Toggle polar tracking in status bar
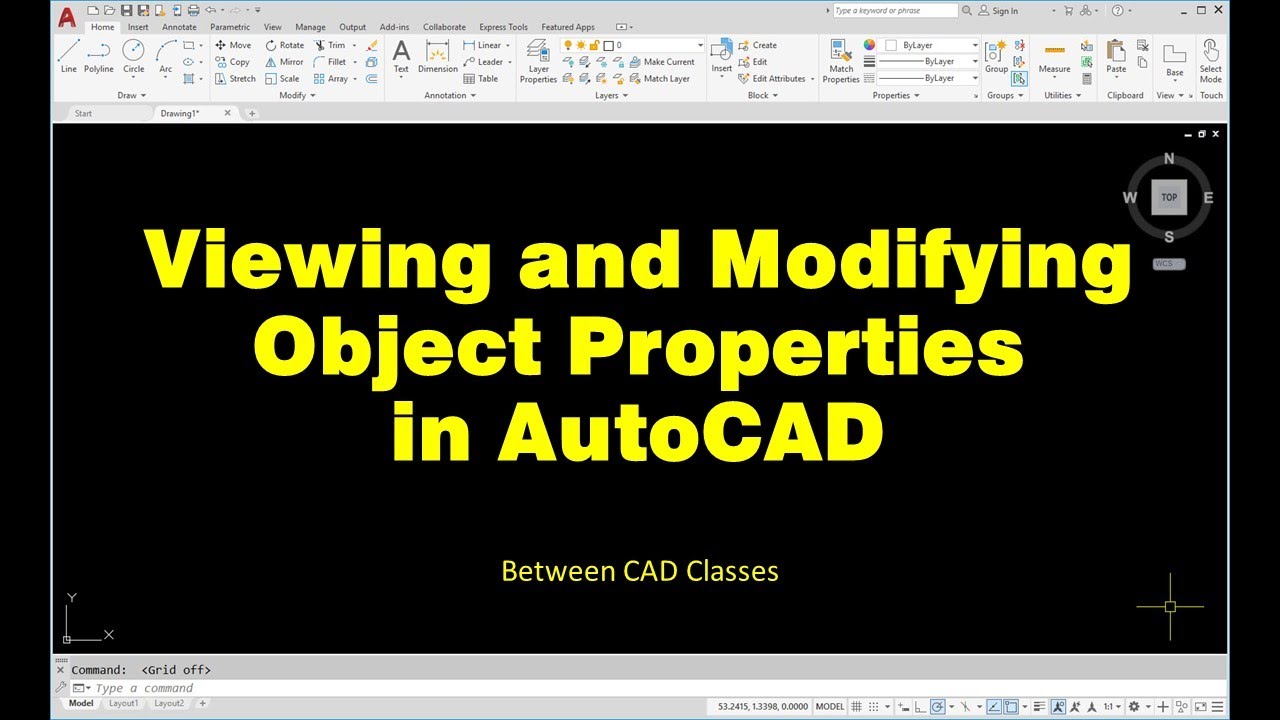1280x720 pixels. [937, 706]
